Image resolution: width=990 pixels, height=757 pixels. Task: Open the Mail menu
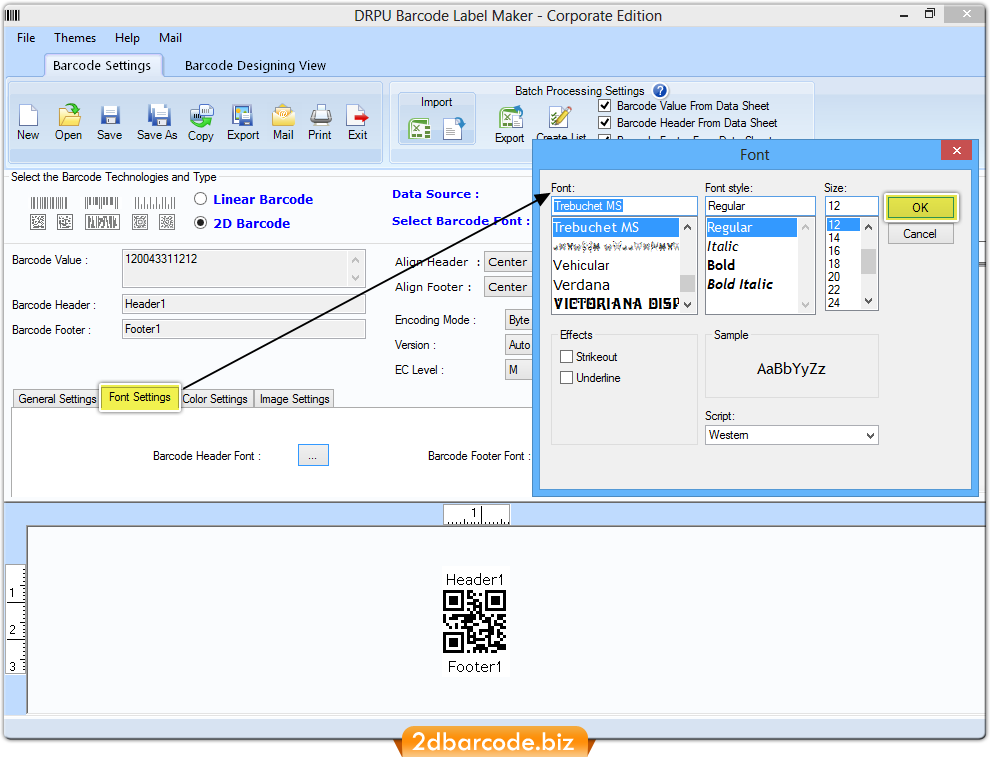click(x=170, y=38)
